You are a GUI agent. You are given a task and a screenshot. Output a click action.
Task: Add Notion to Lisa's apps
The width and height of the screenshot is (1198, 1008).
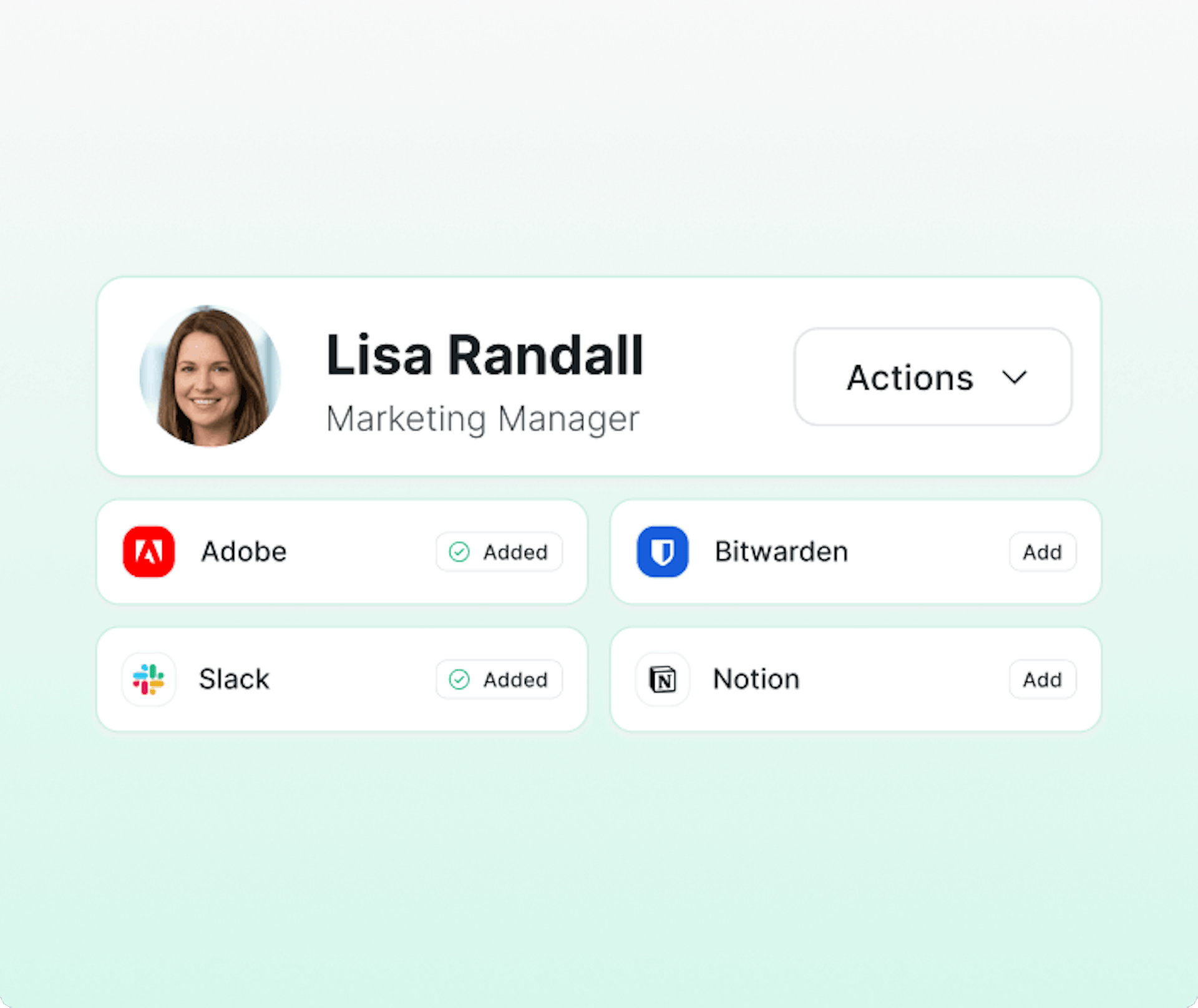tap(1043, 679)
